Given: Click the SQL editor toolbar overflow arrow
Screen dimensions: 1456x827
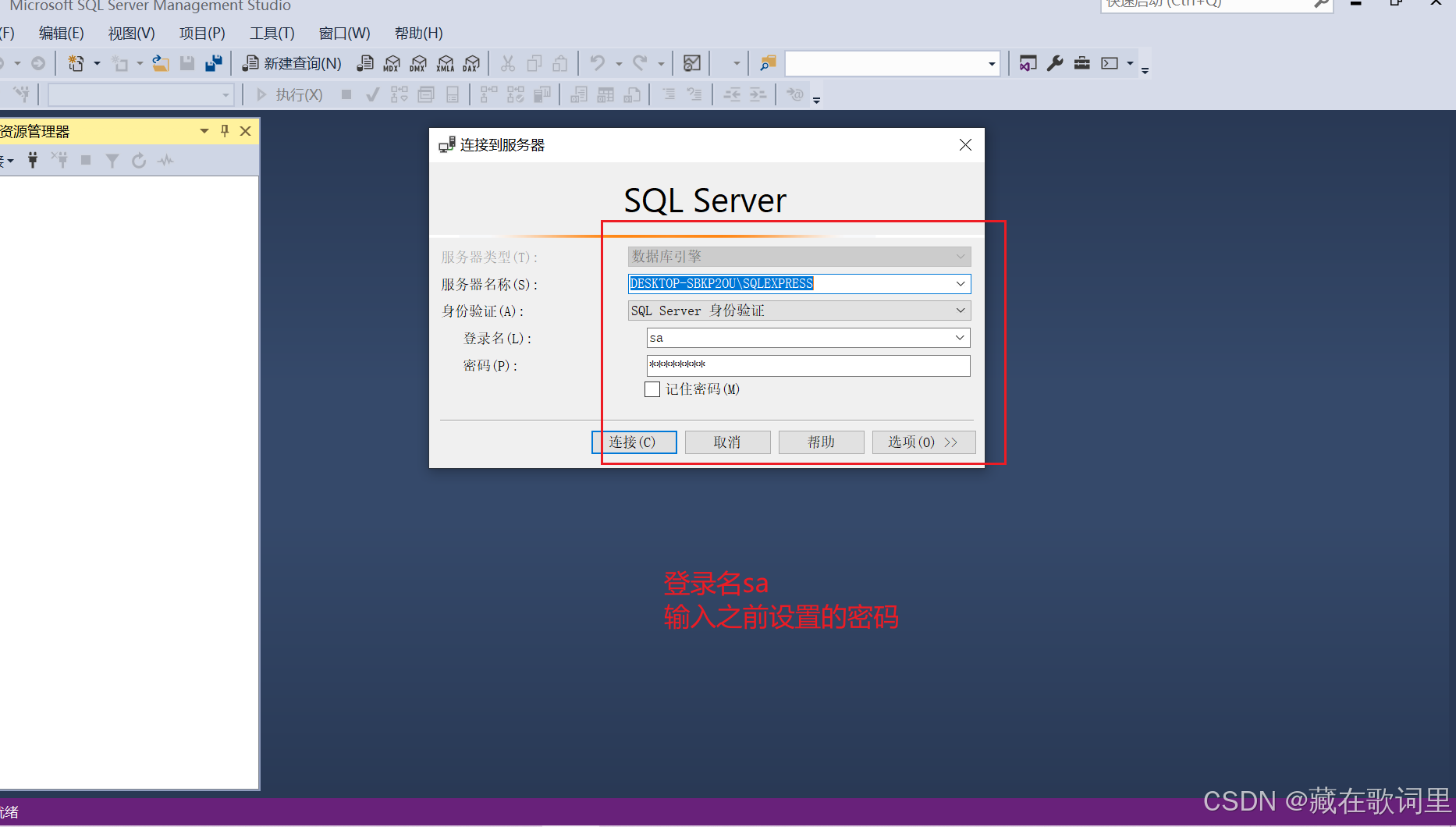Looking at the screenshot, I should 816,100.
